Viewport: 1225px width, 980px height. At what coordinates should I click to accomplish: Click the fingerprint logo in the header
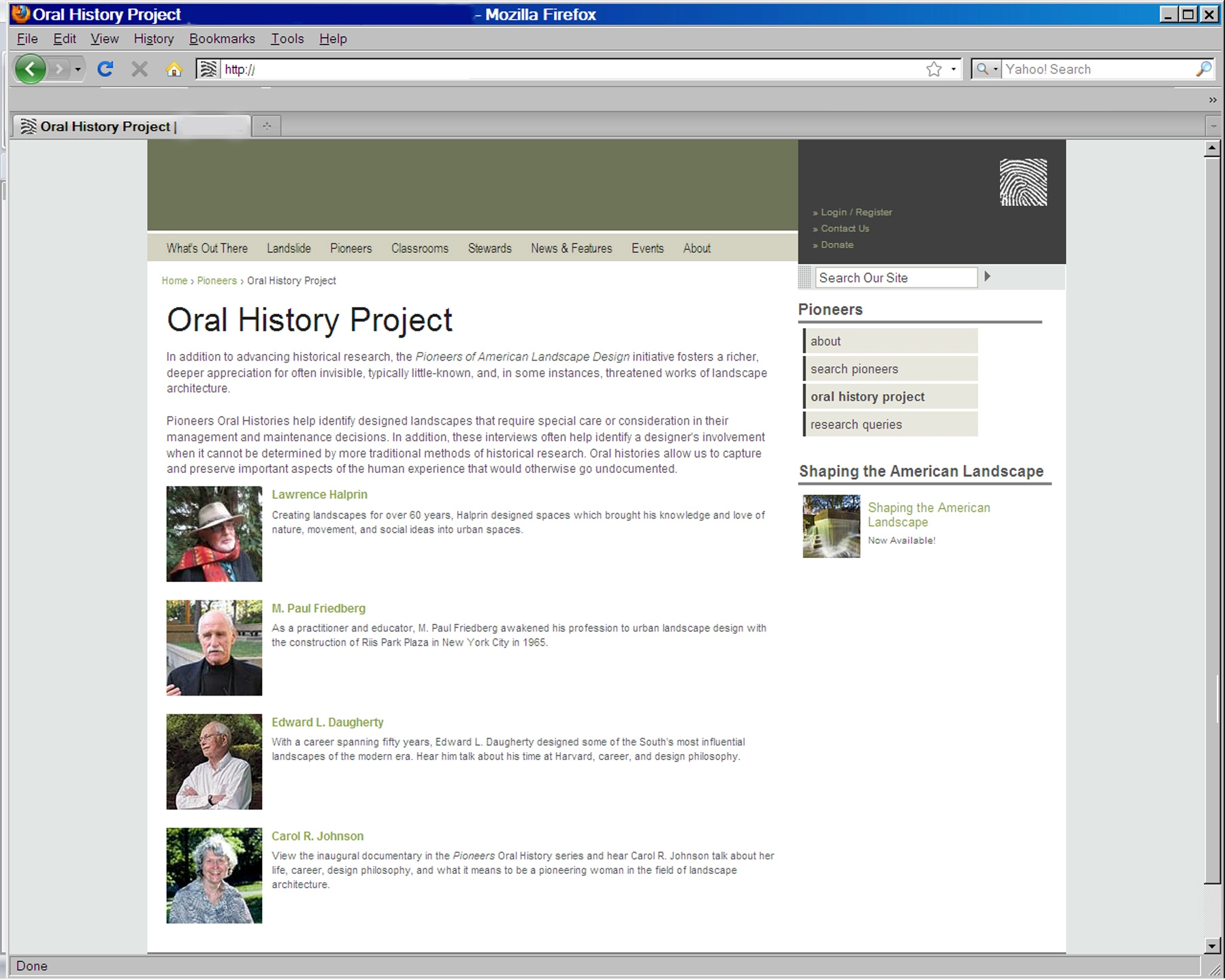[x=1023, y=182]
